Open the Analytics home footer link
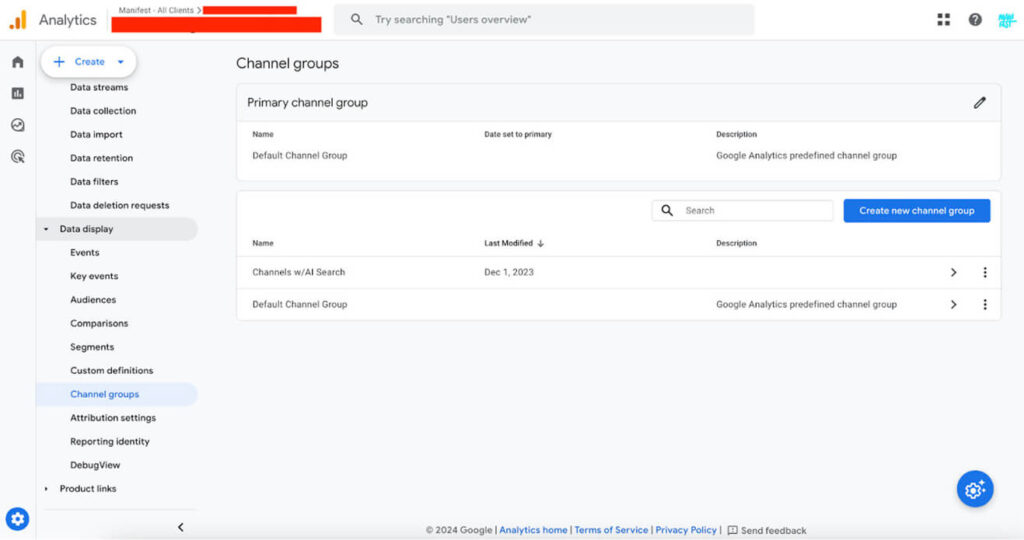The image size is (1024, 540). click(533, 530)
